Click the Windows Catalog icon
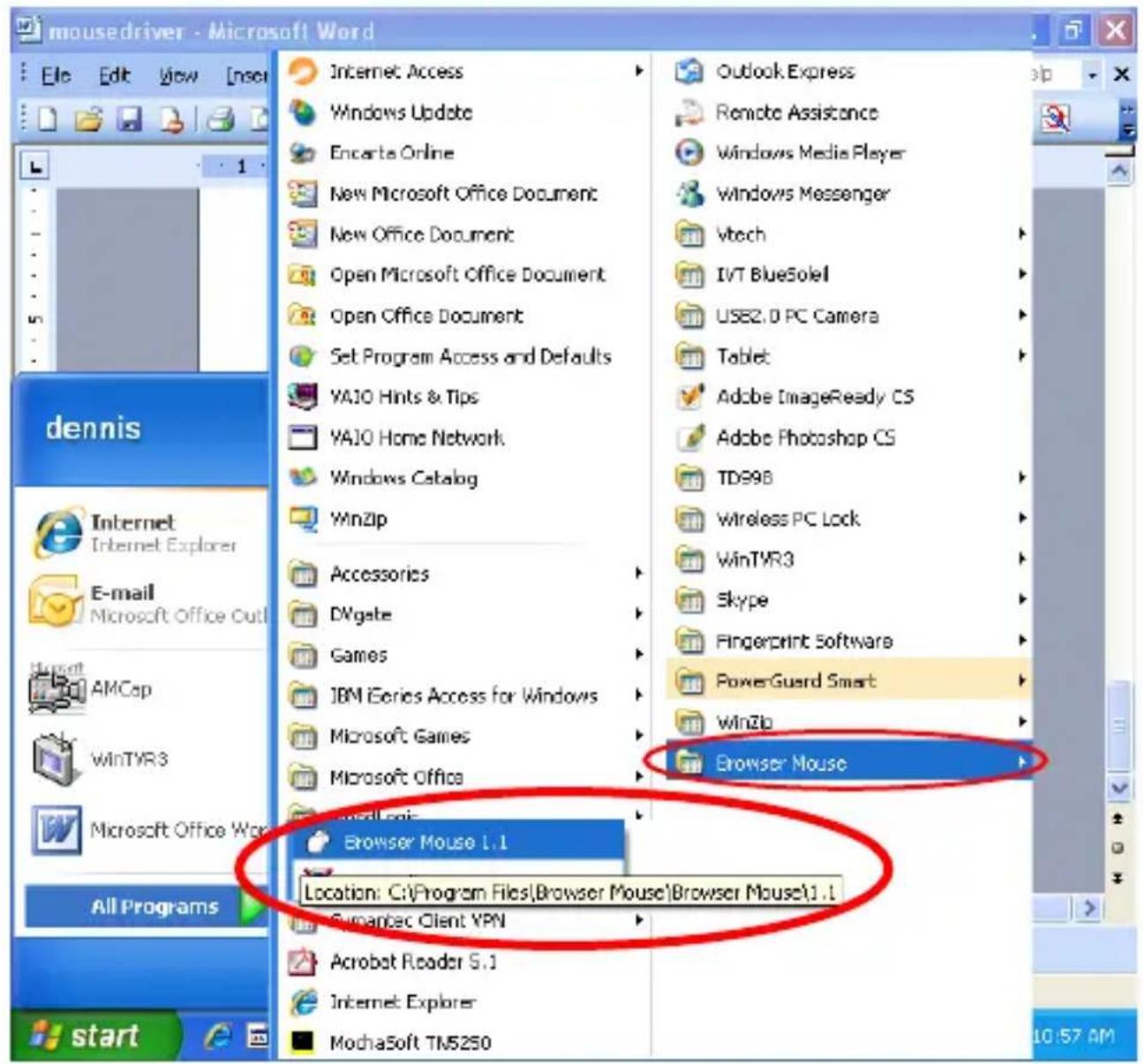The image size is (1143, 1064). (x=303, y=477)
